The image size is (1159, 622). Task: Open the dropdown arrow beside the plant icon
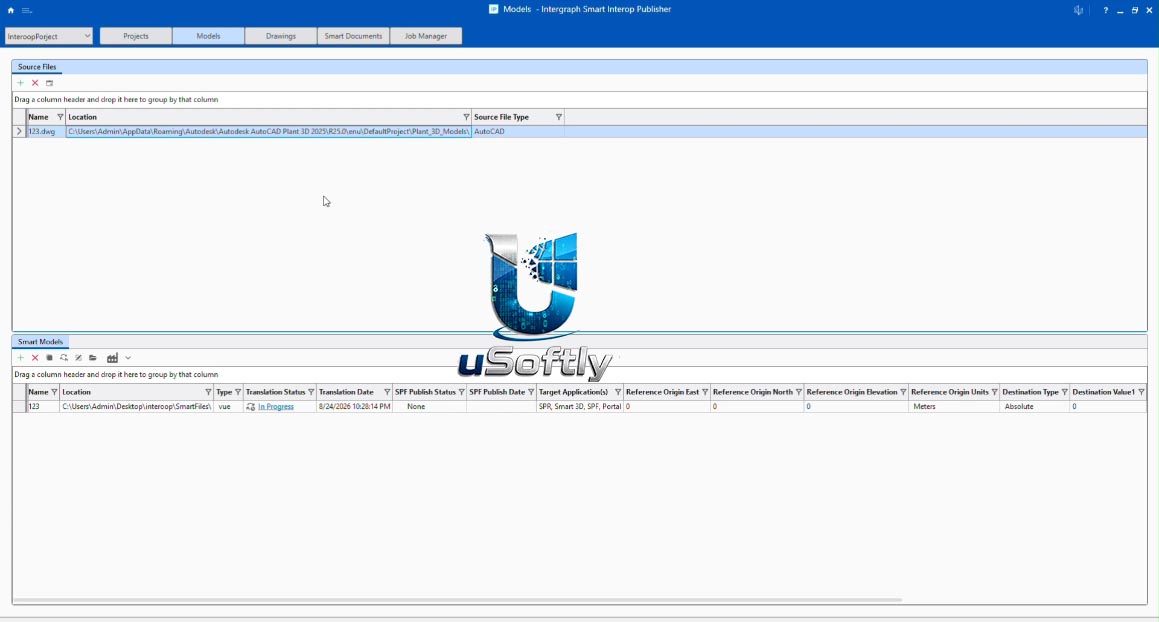(128, 358)
